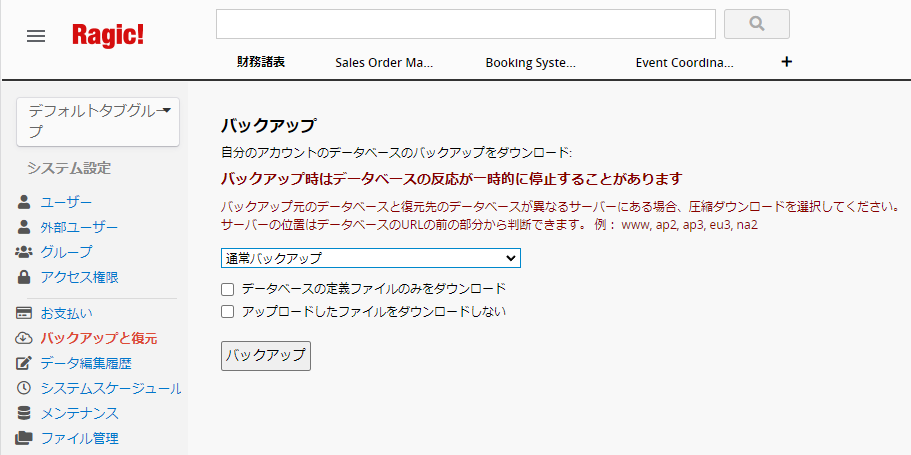This screenshot has width=911, height=455.
Task: Click the magnifier search button
Action: click(756, 24)
